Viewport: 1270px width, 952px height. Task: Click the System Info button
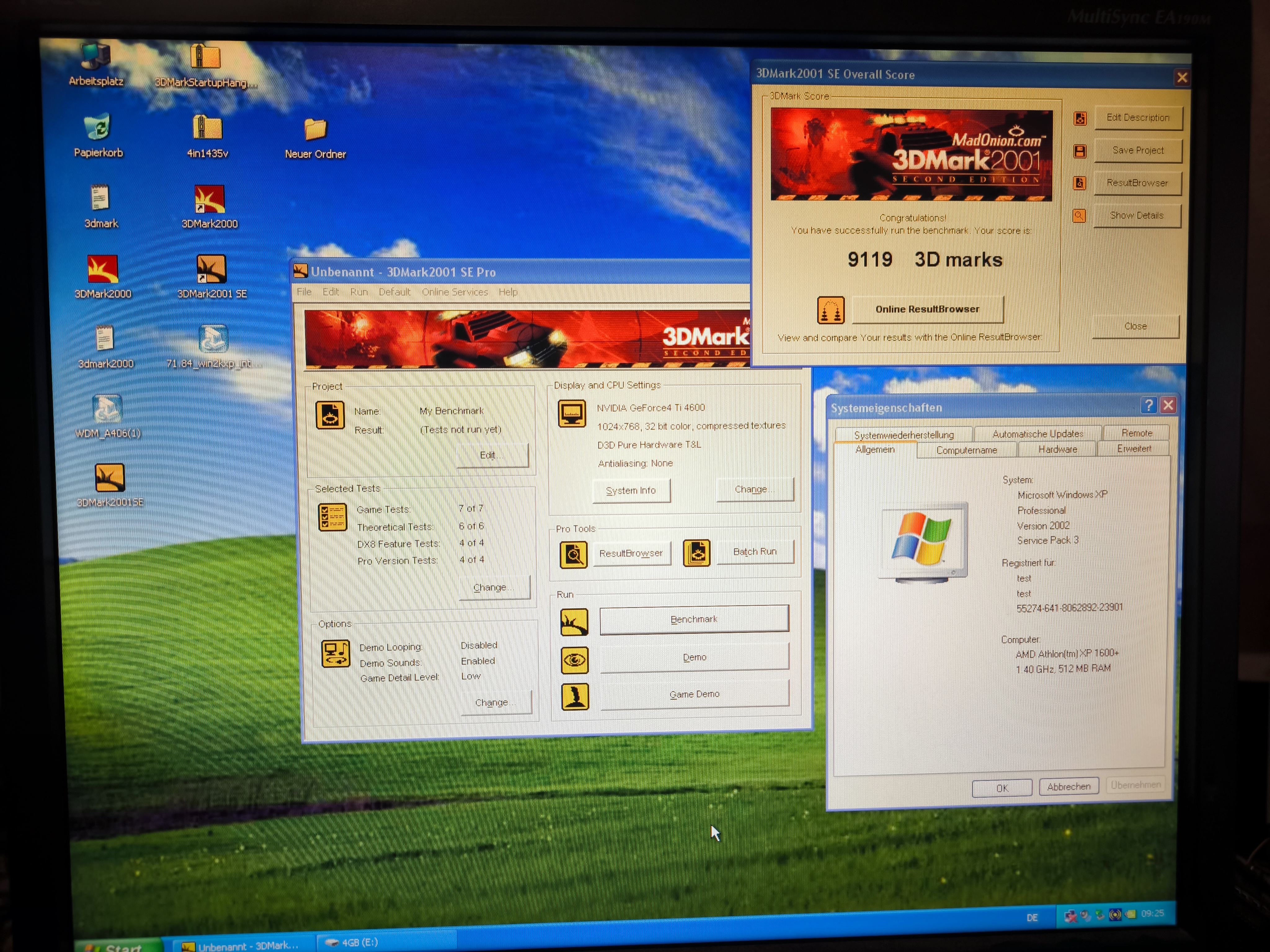pyautogui.click(x=630, y=491)
